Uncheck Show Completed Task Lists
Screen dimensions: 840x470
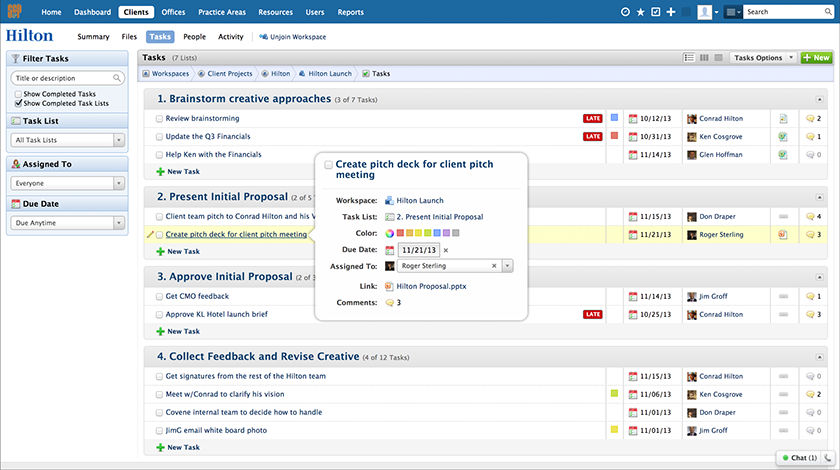18,103
